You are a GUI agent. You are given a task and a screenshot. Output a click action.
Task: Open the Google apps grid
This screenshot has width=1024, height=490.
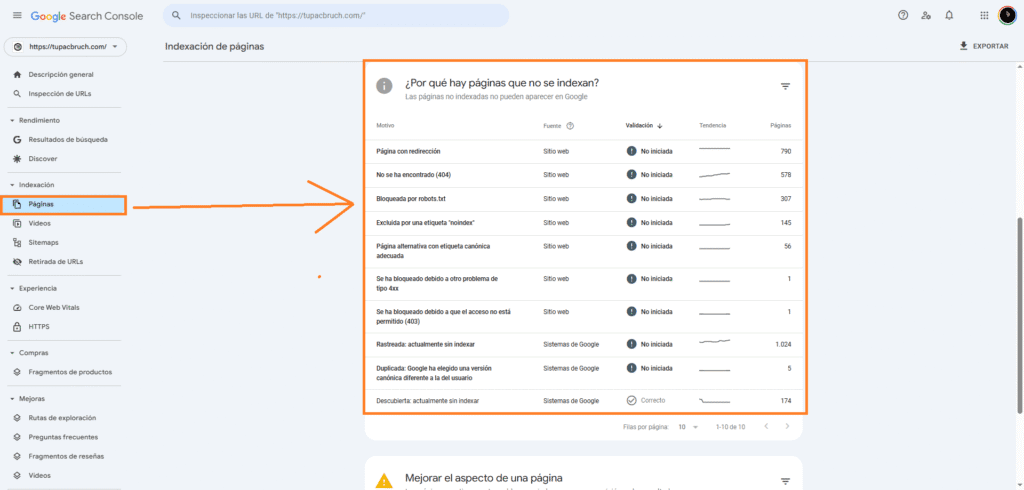coord(984,15)
